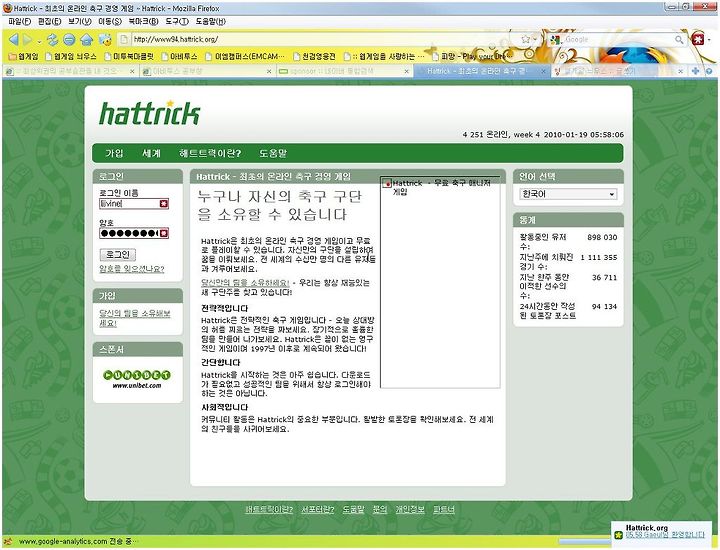Close the 아비투스 공부방 tab
Viewport: 720px width, 550px height.
coord(269,72)
